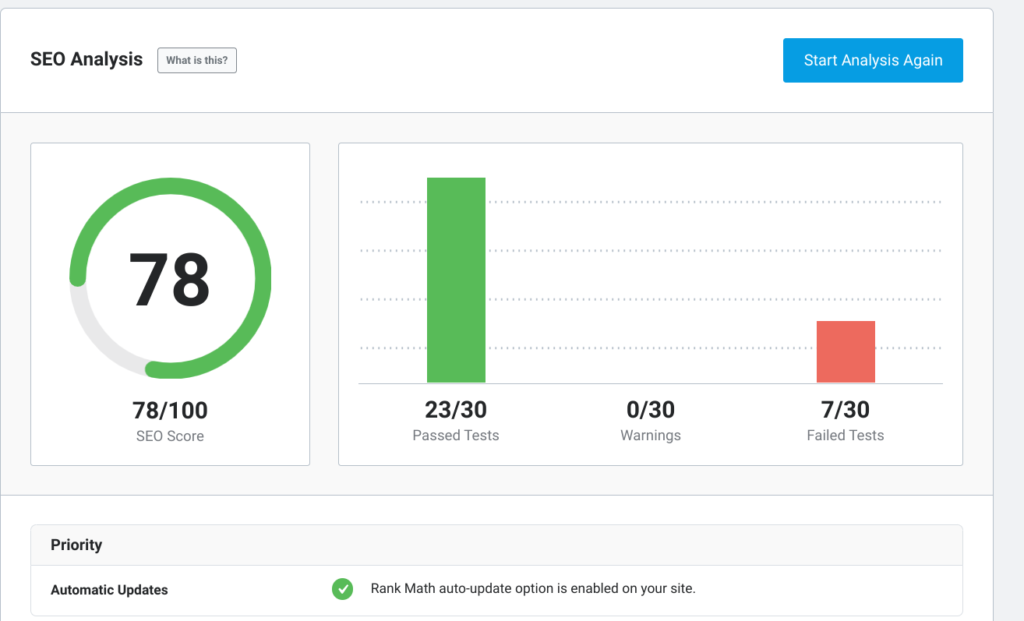Click the Passed Tests label
Image resolution: width=1024 pixels, height=621 pixels.
click(x=456, y=436)
